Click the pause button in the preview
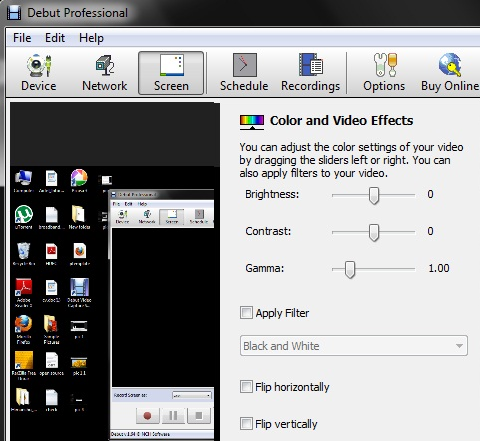 [x=173, y=416]
